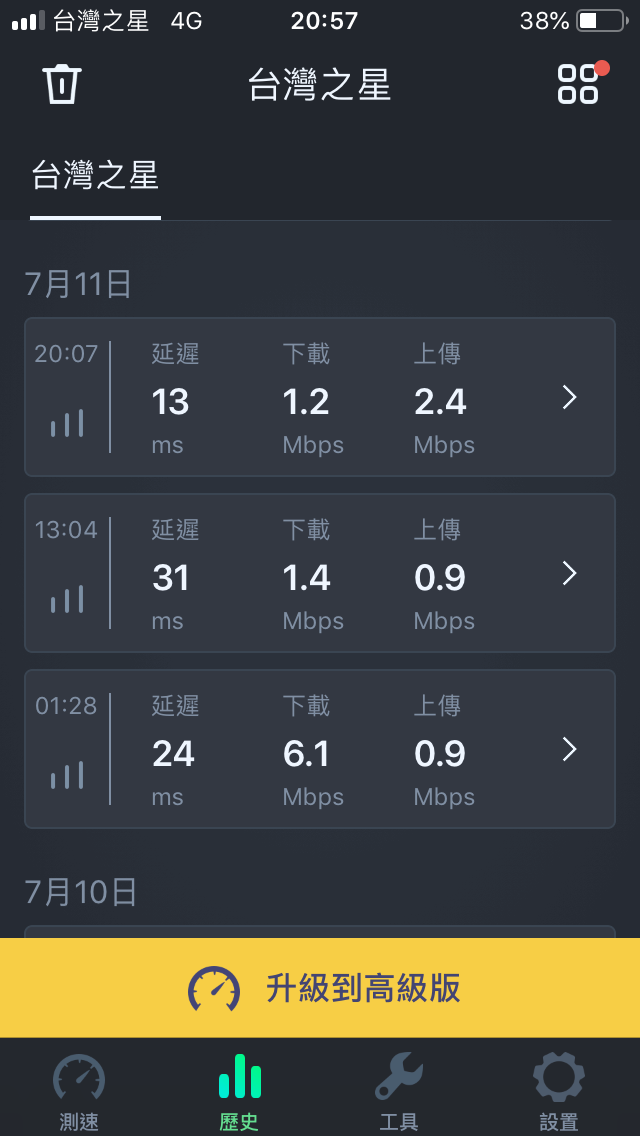Screen dimensions: 640x1136
Task: Tap the trash can delete icon
Action: [62, 84]
